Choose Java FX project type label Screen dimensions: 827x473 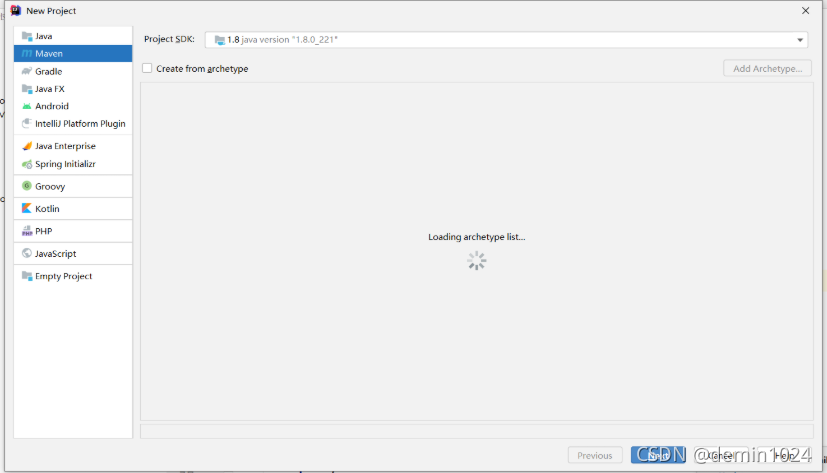[x=50, y=89]
